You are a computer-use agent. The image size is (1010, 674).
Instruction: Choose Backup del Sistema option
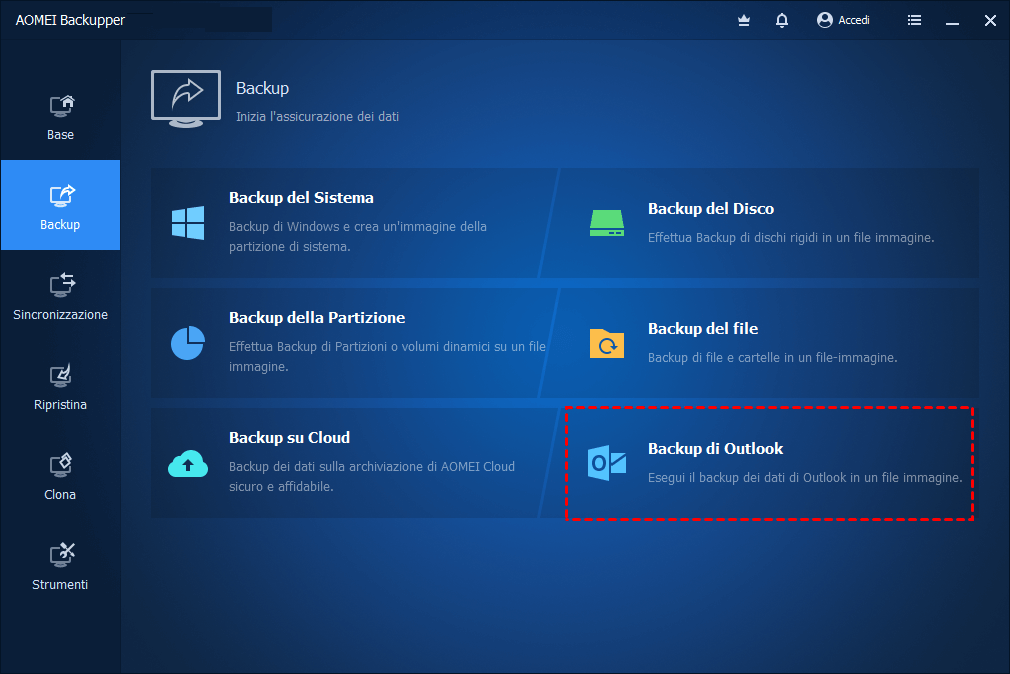[354, 223]
